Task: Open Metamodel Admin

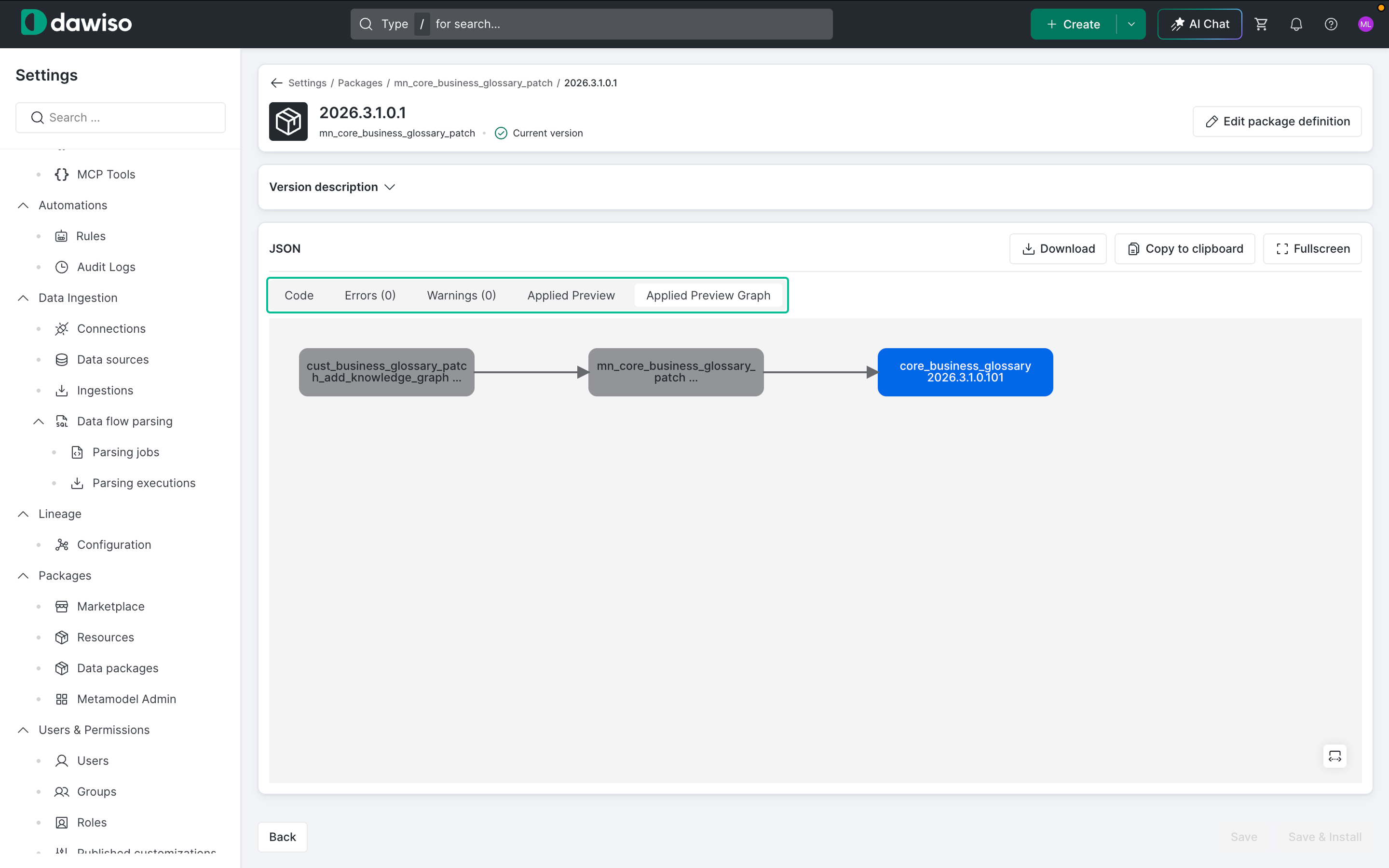Action: pyautogui.click(x=126, y=699)
